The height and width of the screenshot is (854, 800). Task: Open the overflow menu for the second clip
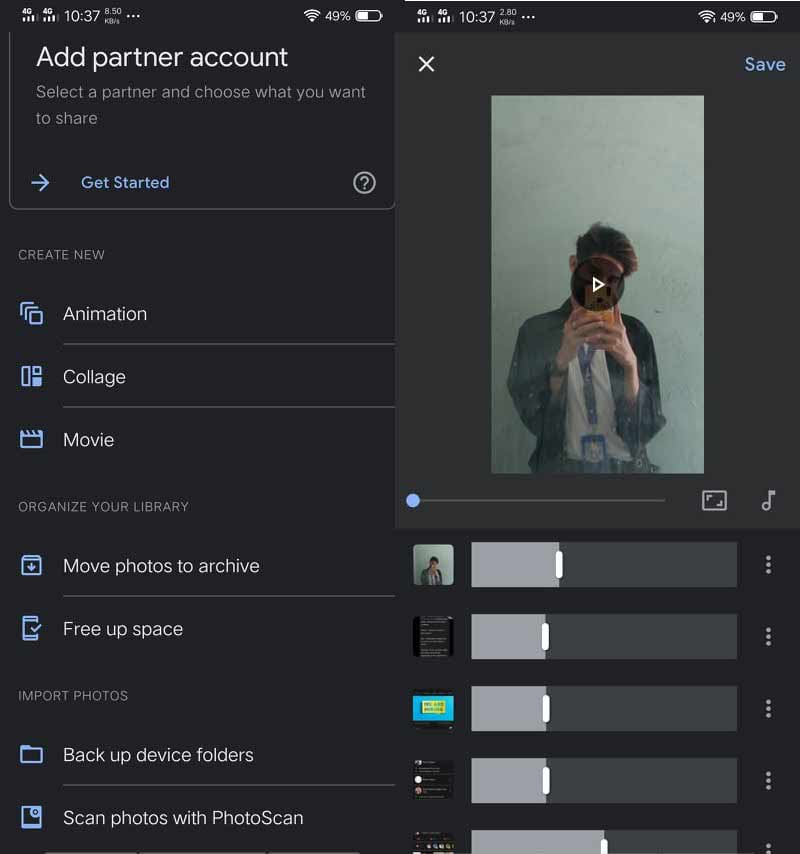768,636
